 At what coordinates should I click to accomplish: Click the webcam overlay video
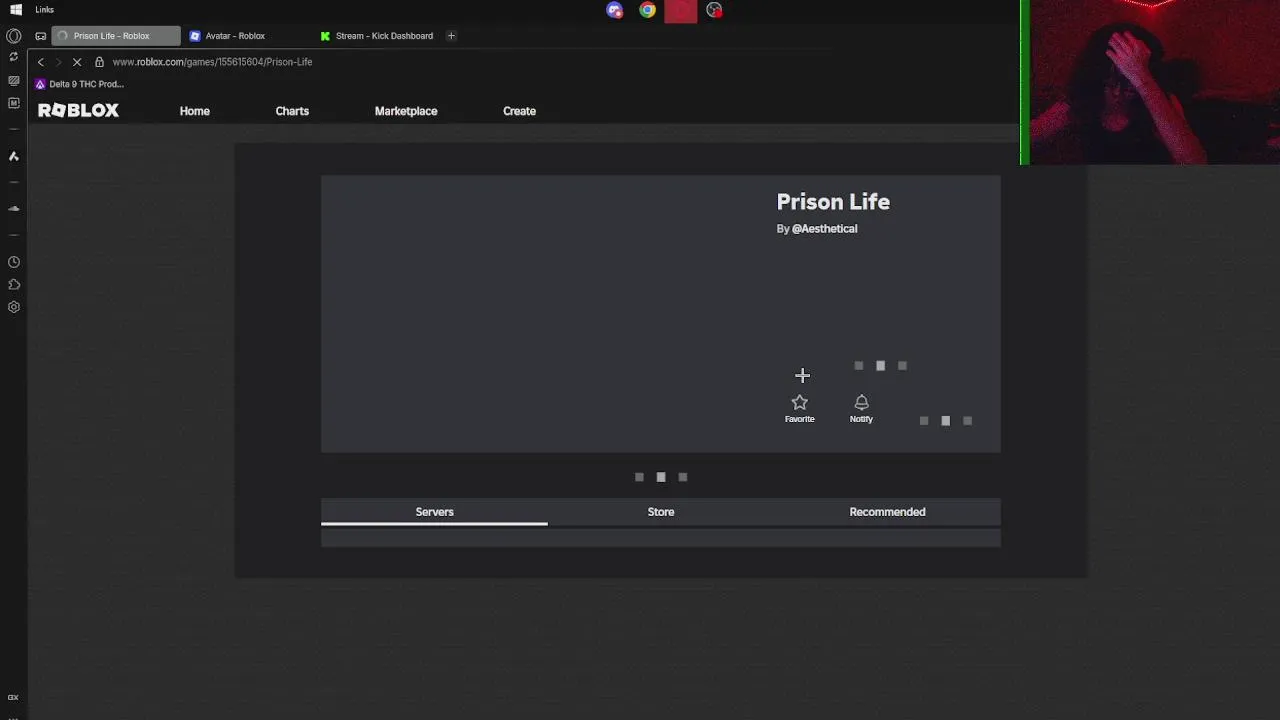coord(1152,82)
